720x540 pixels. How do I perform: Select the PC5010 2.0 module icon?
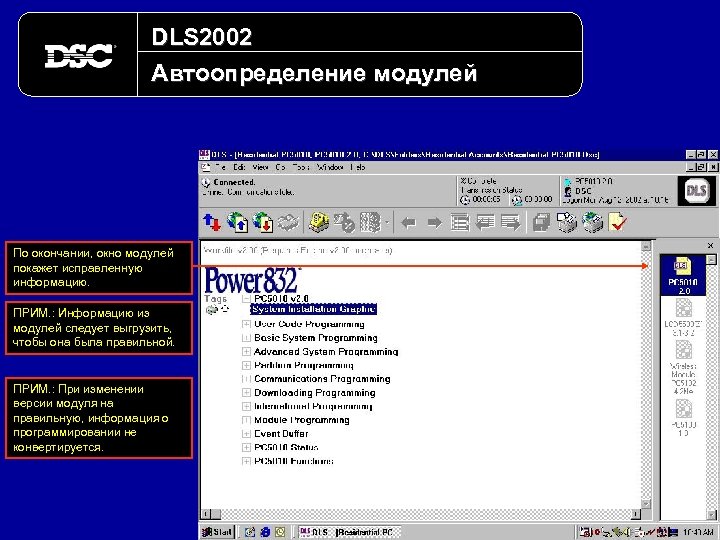coord(683,276)
